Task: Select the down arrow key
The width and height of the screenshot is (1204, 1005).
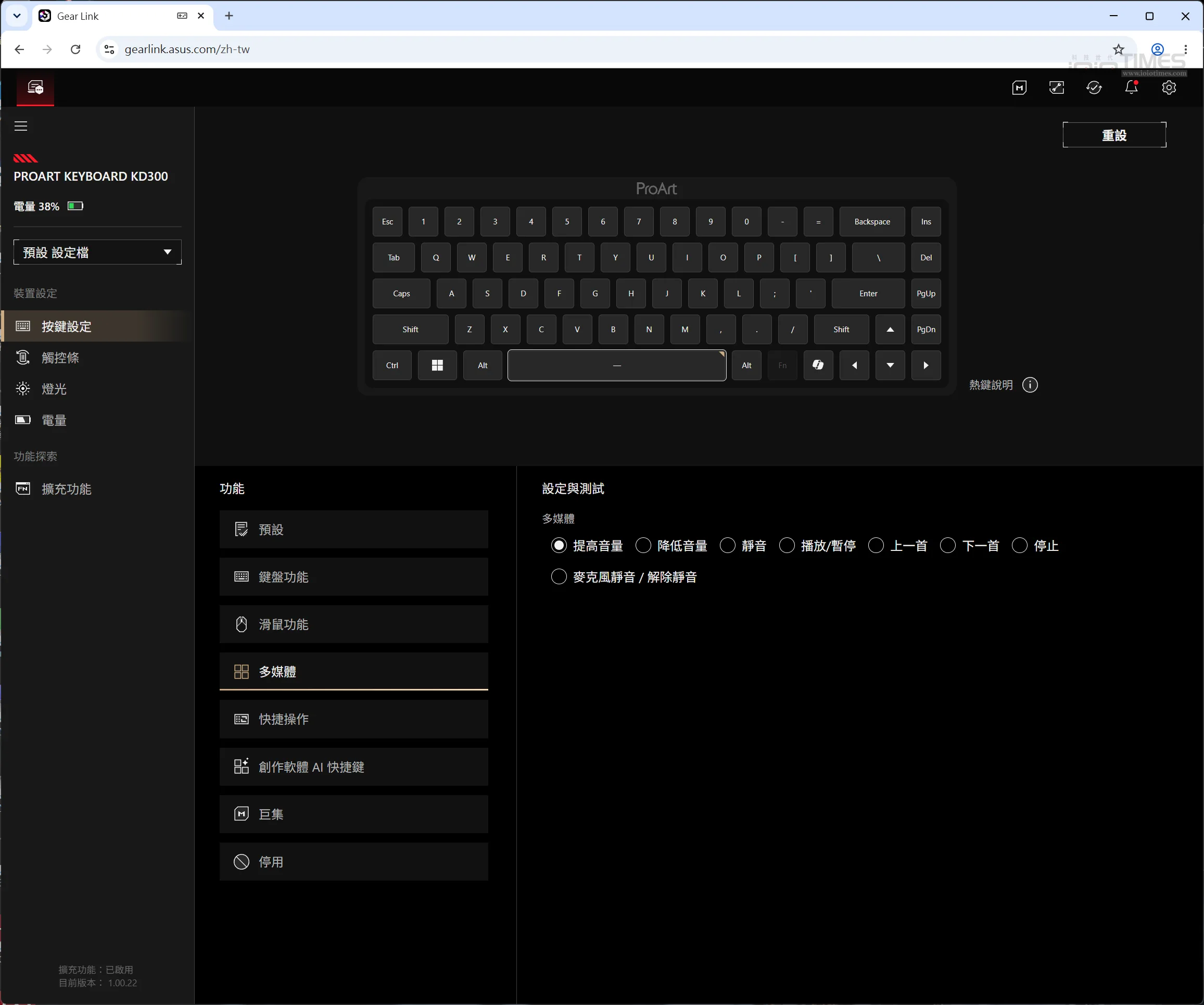Action: pyautogui.click(x=890, y=366)
